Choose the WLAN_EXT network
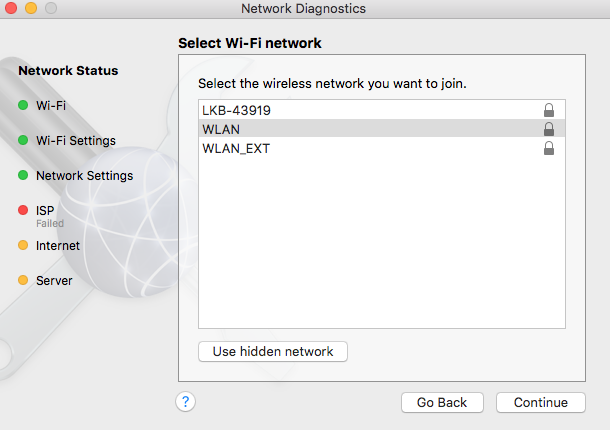The image size is (610, 430). pyautogui.click(x=236, y=148)
